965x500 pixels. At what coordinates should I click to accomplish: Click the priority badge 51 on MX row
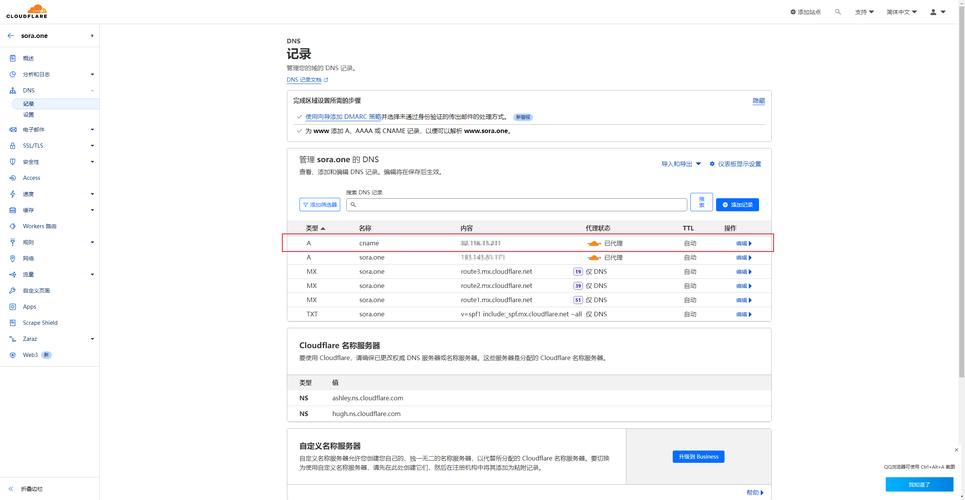(x=578, y=300)
